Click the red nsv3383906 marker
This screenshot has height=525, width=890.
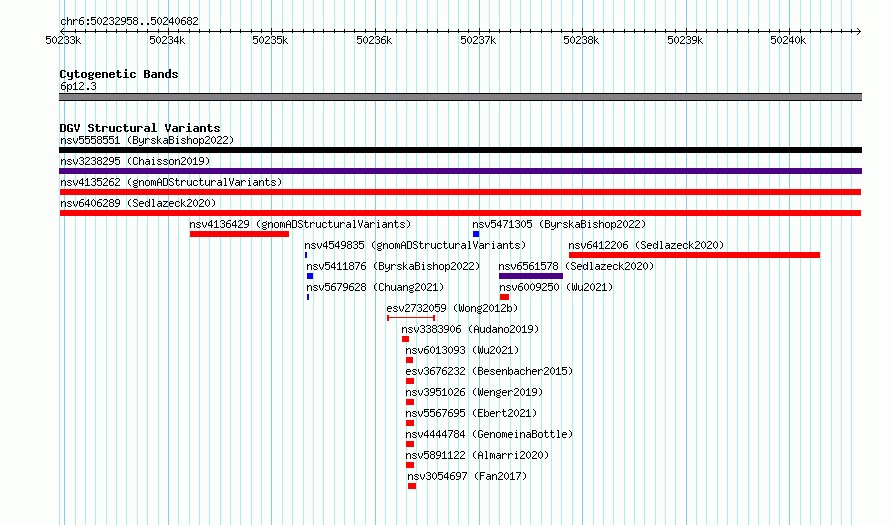(405, 339)
